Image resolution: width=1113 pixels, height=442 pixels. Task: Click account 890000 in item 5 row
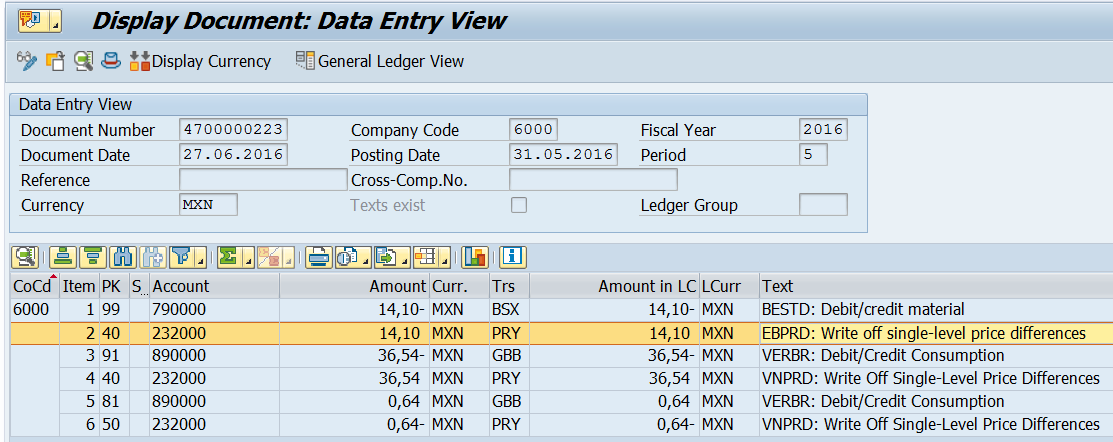pyautogui.click(x=214, y=402)
